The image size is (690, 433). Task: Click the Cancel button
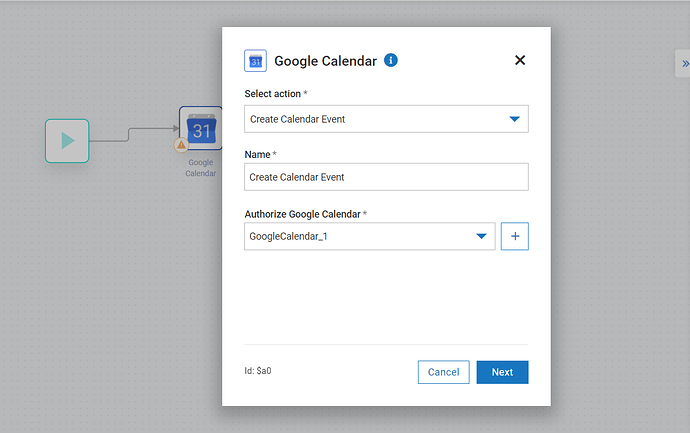click(x=444, y=372)
